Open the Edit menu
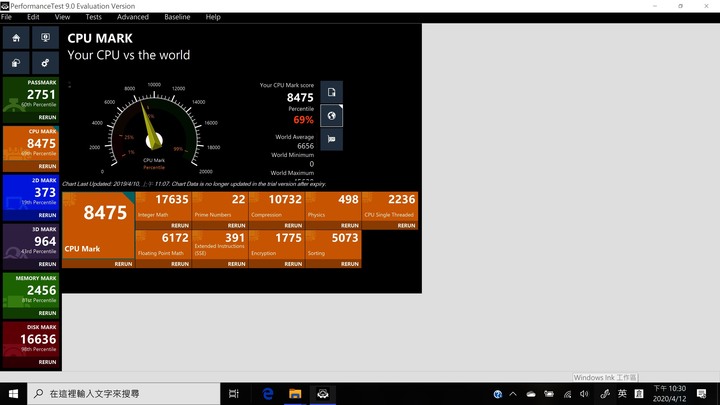 [33, 17]
